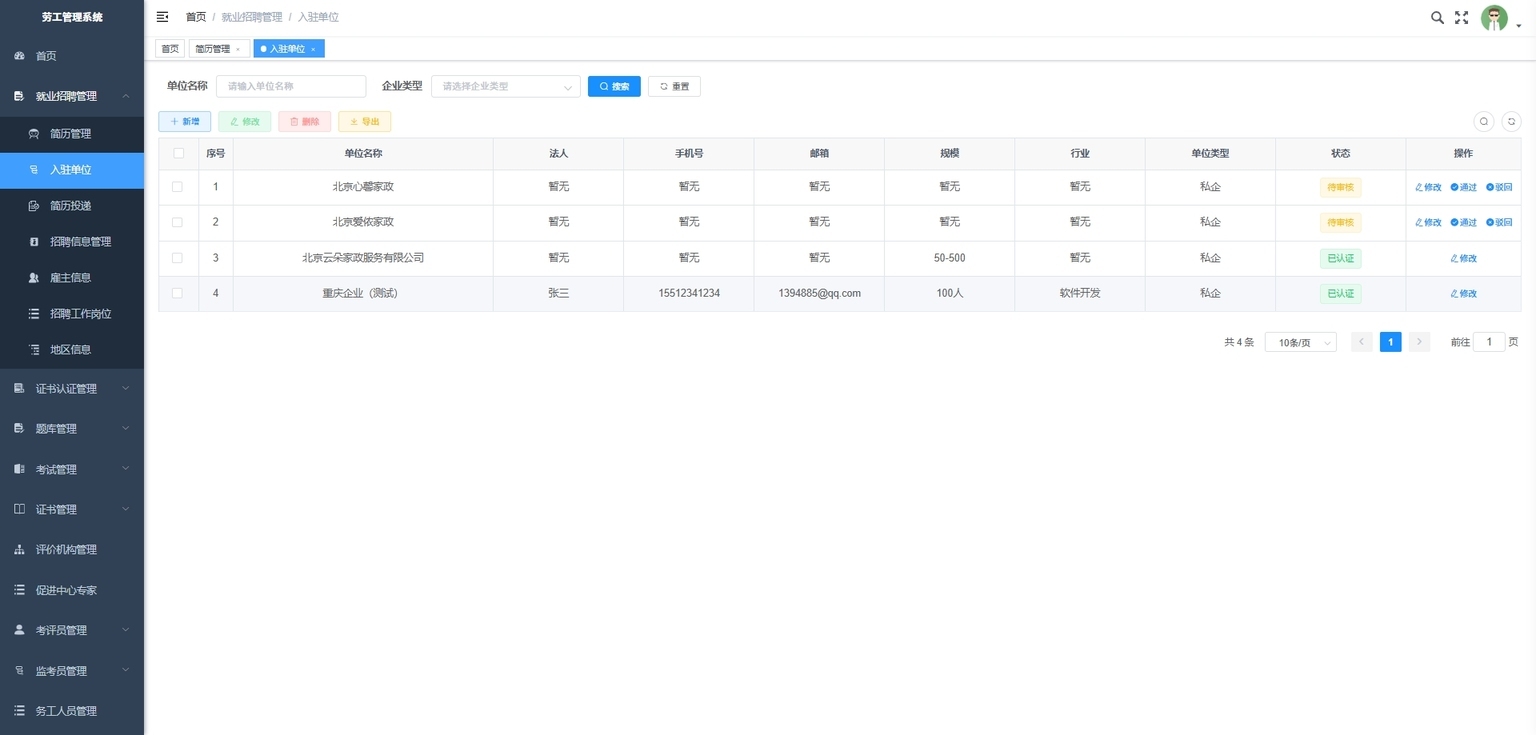The height and width of the screenshot is (735, 1536).
Task: Toggle fullscreen mode icon
Action: pyautogui.click(x=1461, y=17)
